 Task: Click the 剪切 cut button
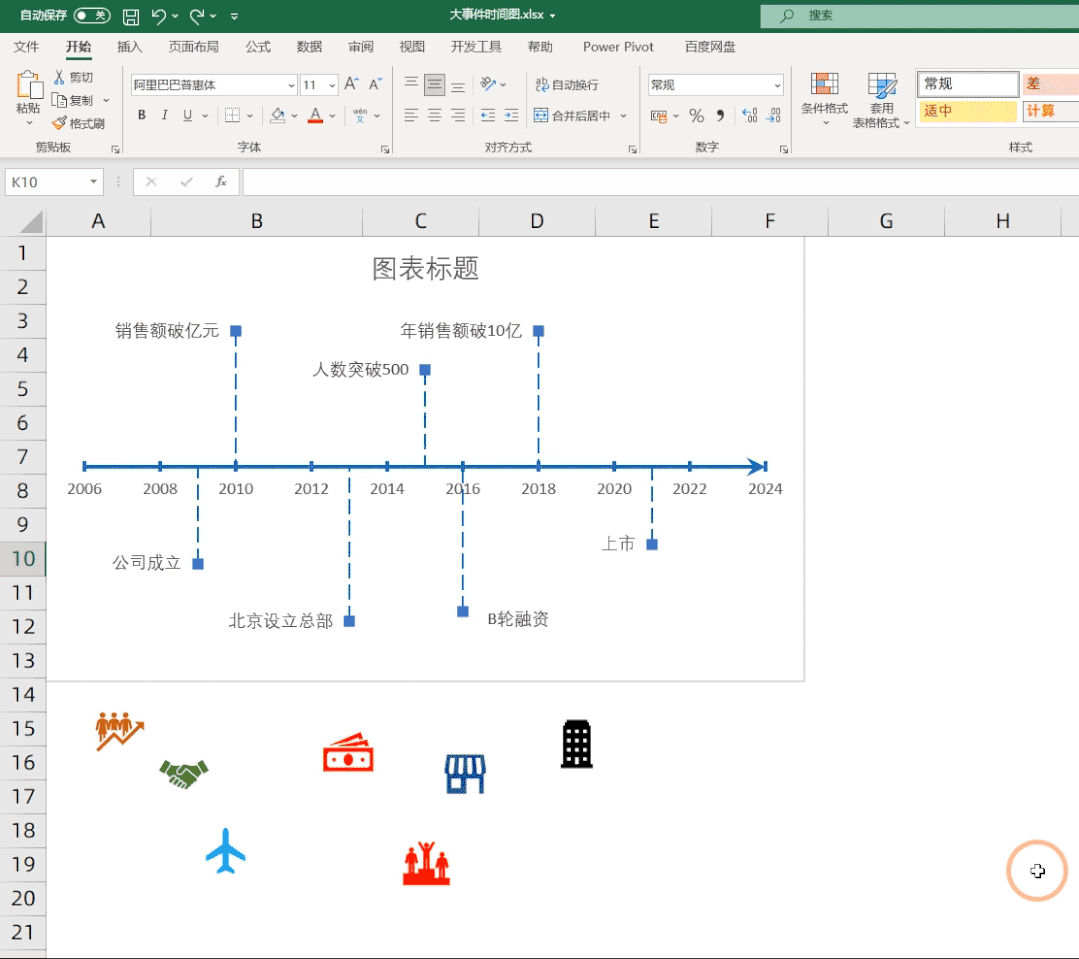(73, 77)
